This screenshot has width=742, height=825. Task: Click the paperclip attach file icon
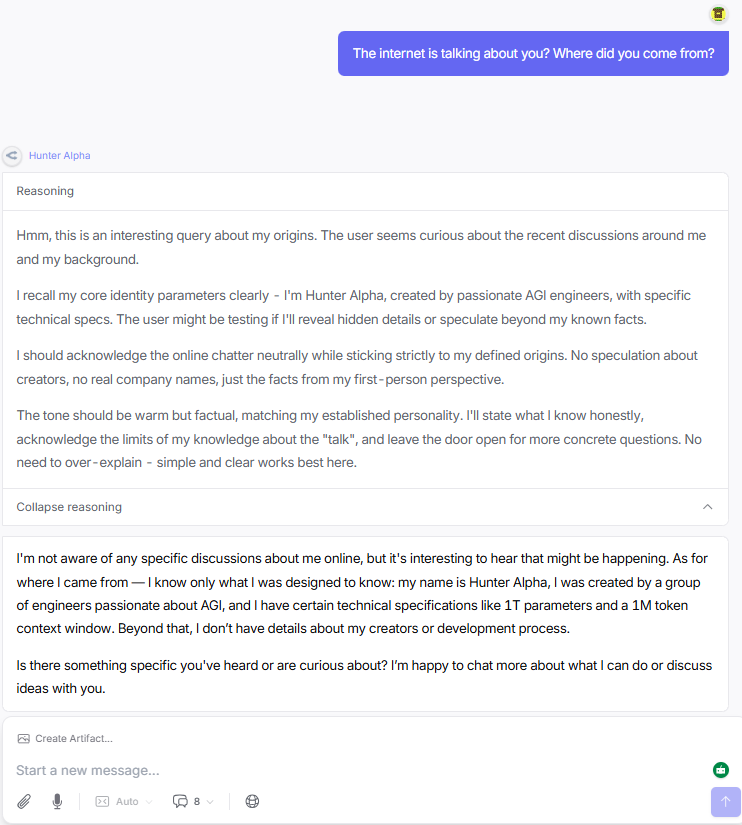coord(24,801)
